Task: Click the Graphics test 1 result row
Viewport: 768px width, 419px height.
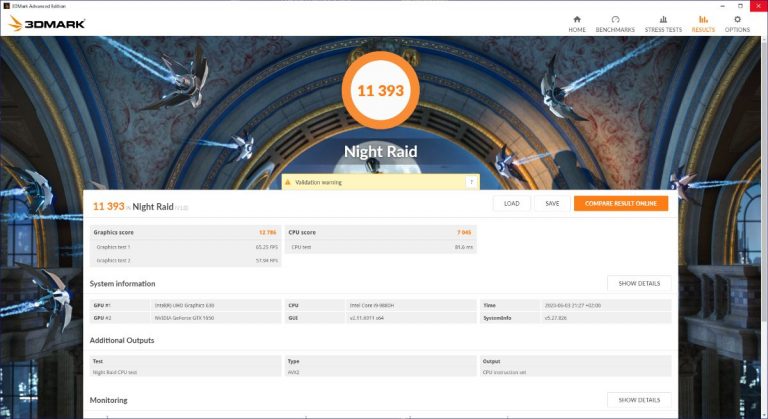Action: [184, 246]
